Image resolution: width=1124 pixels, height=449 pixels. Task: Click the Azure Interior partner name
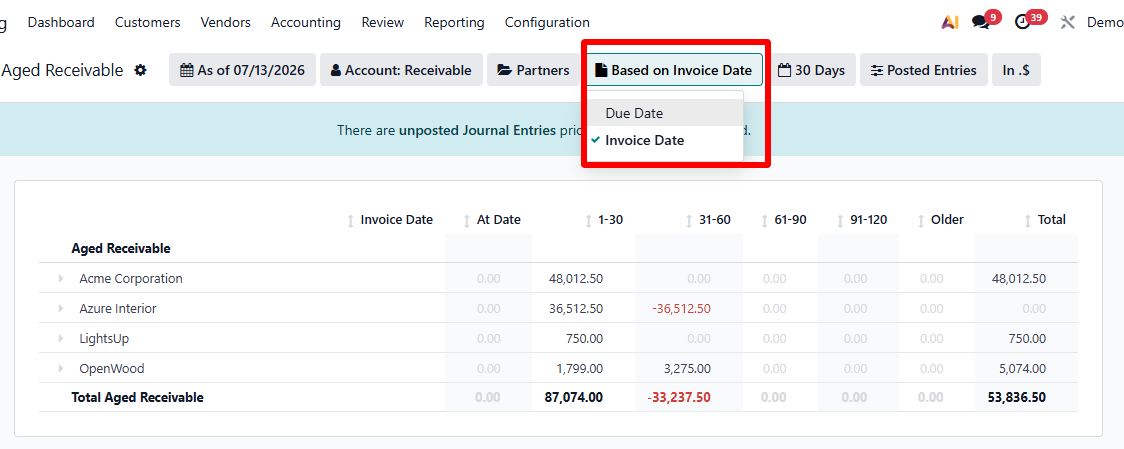[118, 308]
